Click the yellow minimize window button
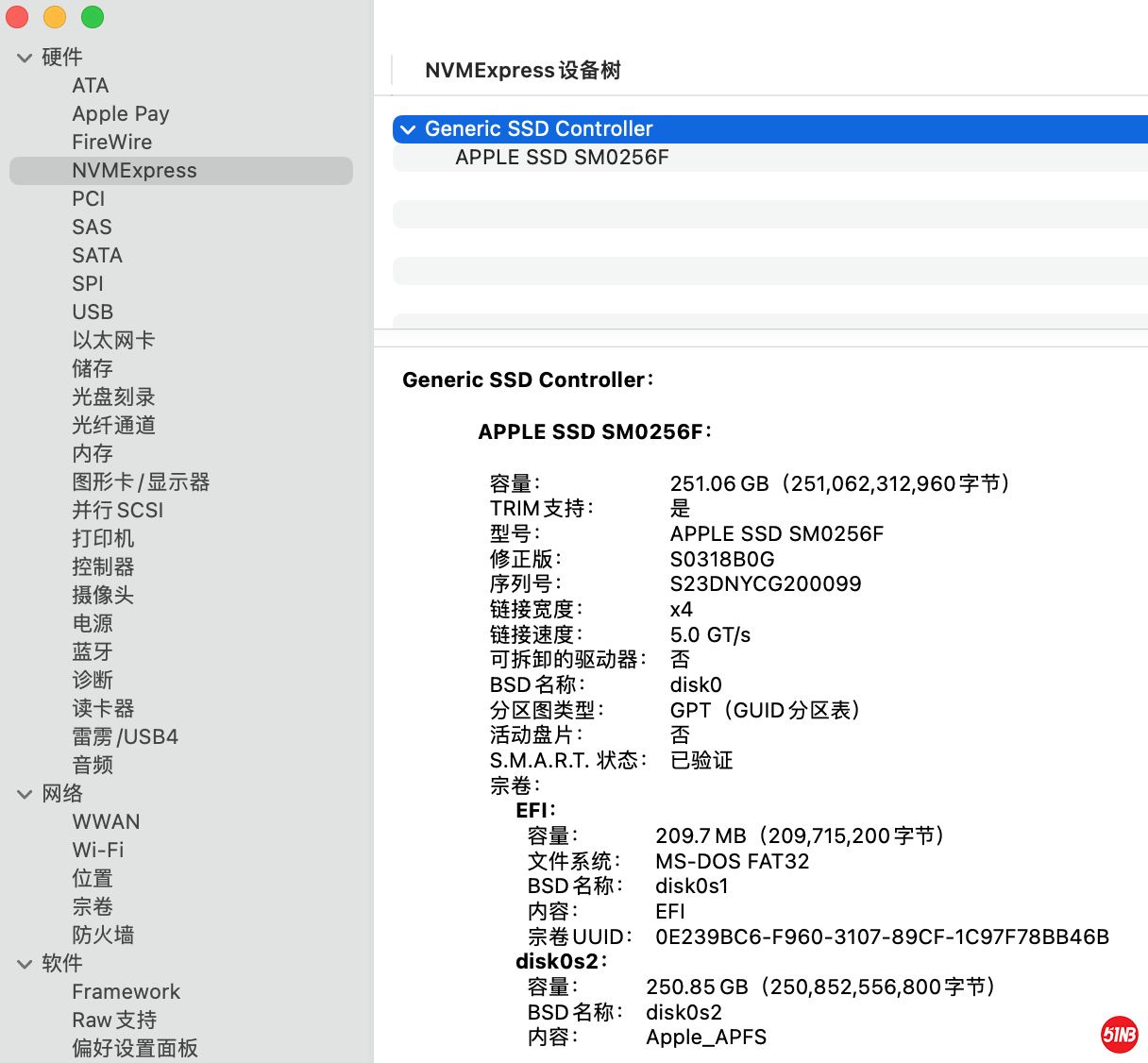The width and height of the screenshot is (1148, 1063). (55, 17)
